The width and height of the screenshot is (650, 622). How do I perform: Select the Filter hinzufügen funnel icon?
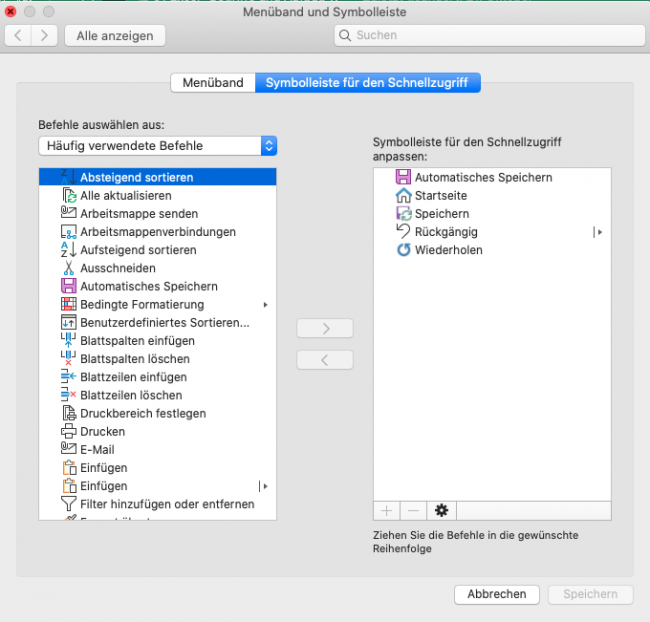(69, 504)
